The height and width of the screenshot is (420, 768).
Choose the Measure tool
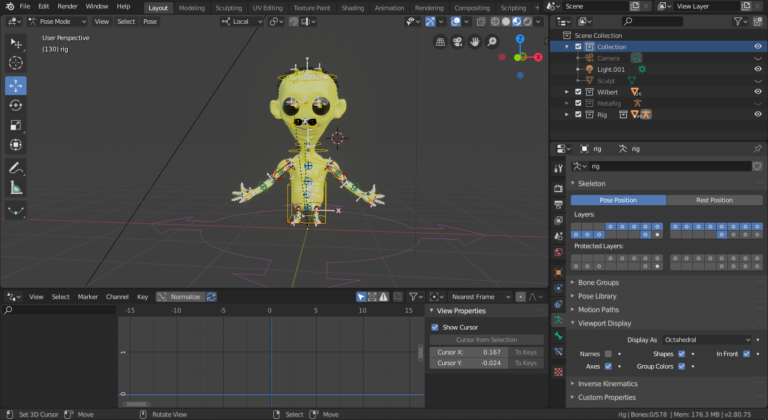[x=16, y=187]
